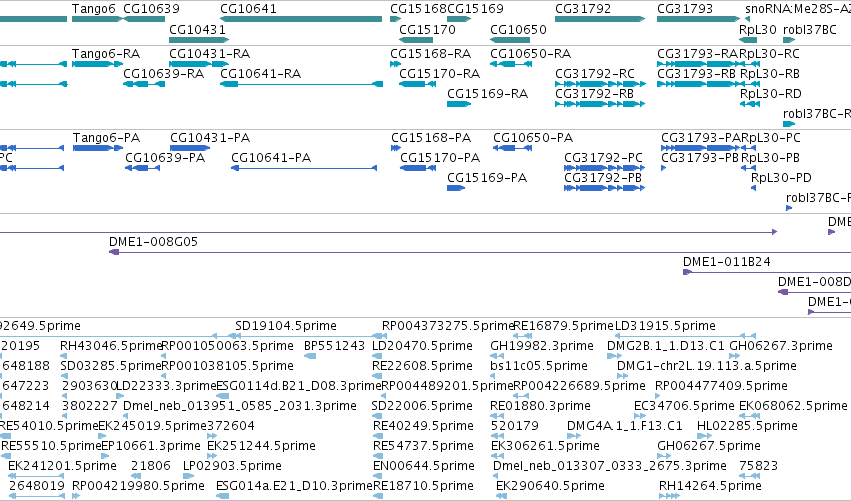Click the 'CG10641' gene label

248,9
